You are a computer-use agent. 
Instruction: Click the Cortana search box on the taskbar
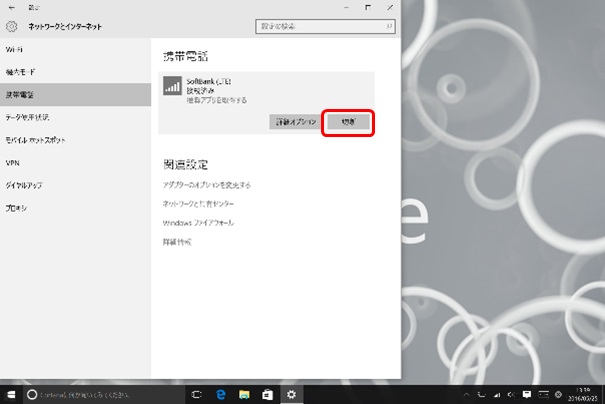(x=104, y=394)
